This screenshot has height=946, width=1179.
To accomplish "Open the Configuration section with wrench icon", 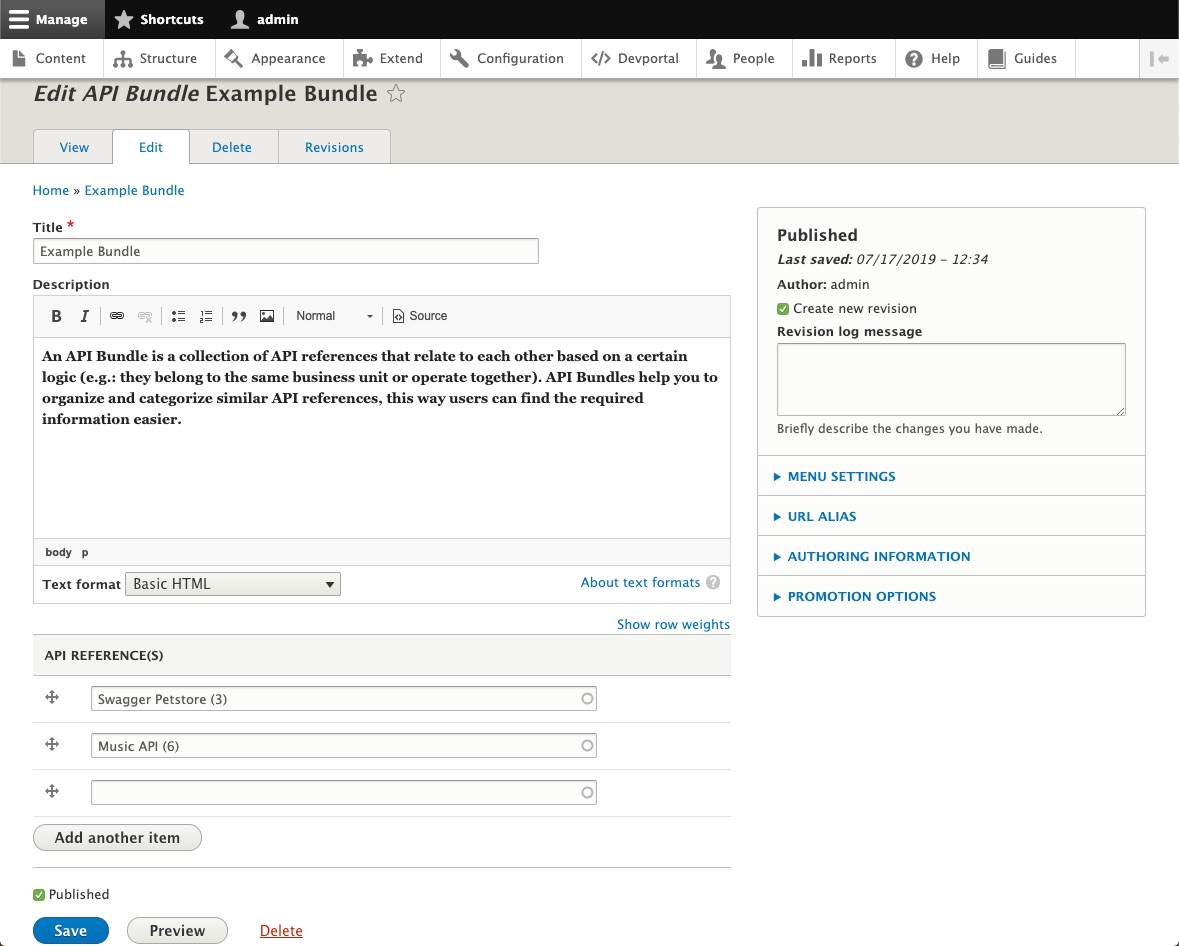I will tap(509, 58).
